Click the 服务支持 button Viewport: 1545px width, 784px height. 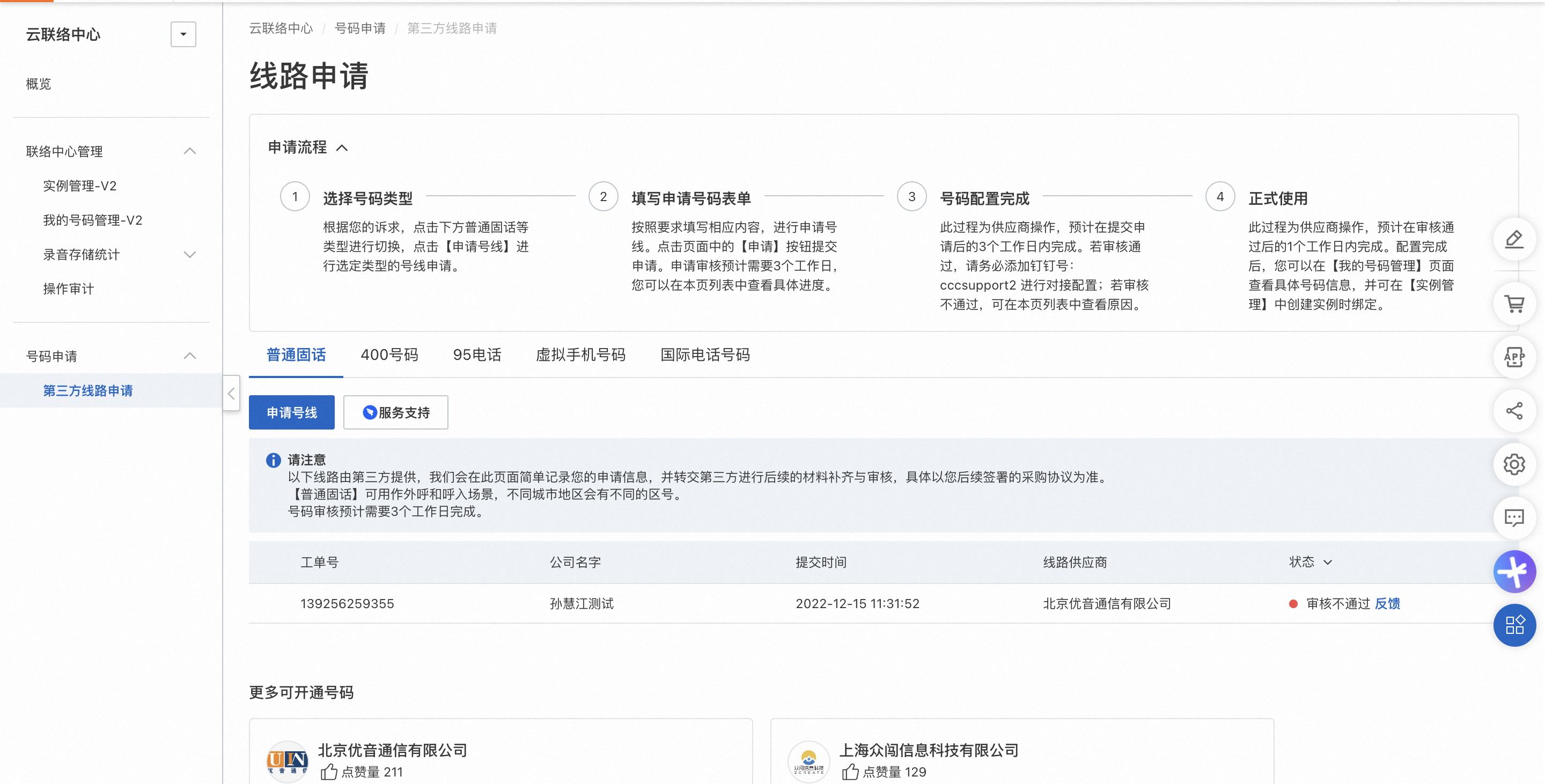click(x=395, y=412)
